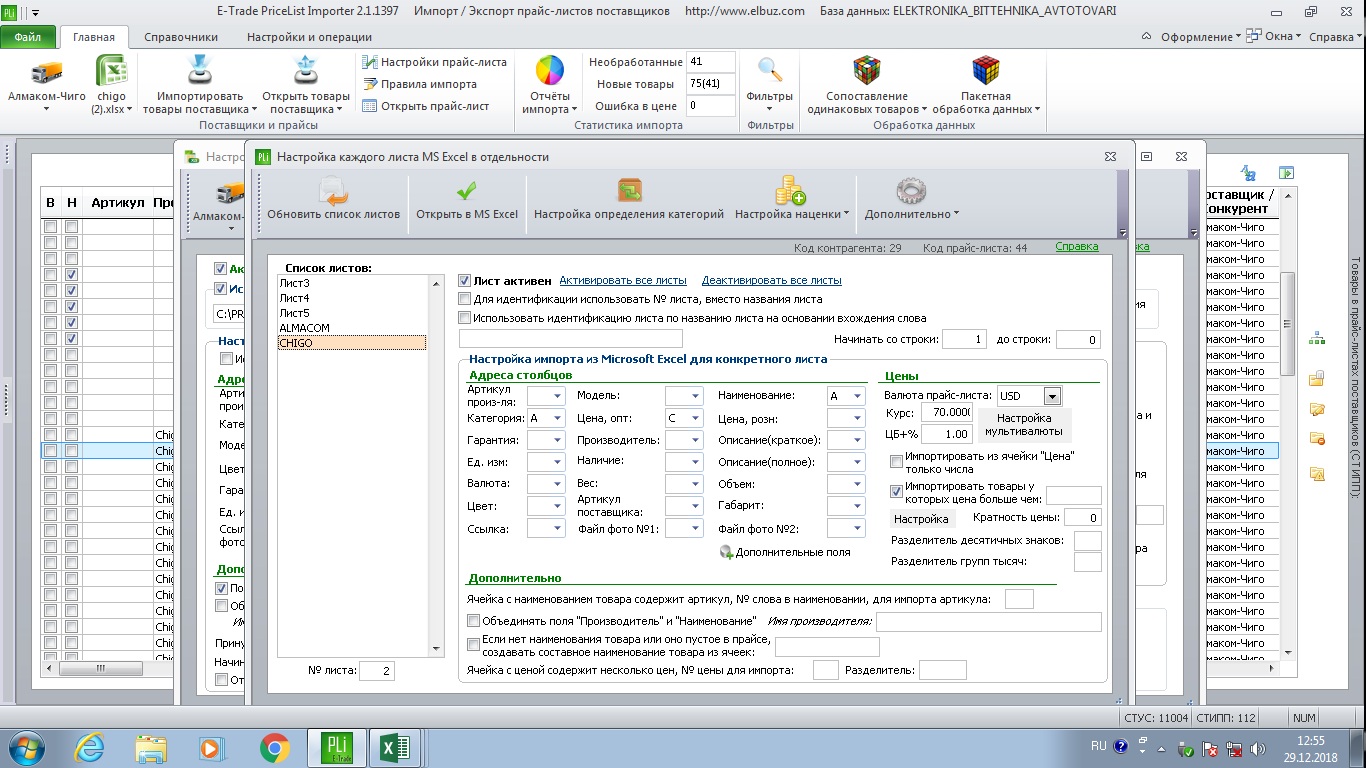1366x768 pixels.
Task: Open the Наименование column dropdown
Action: click(857, 396)
